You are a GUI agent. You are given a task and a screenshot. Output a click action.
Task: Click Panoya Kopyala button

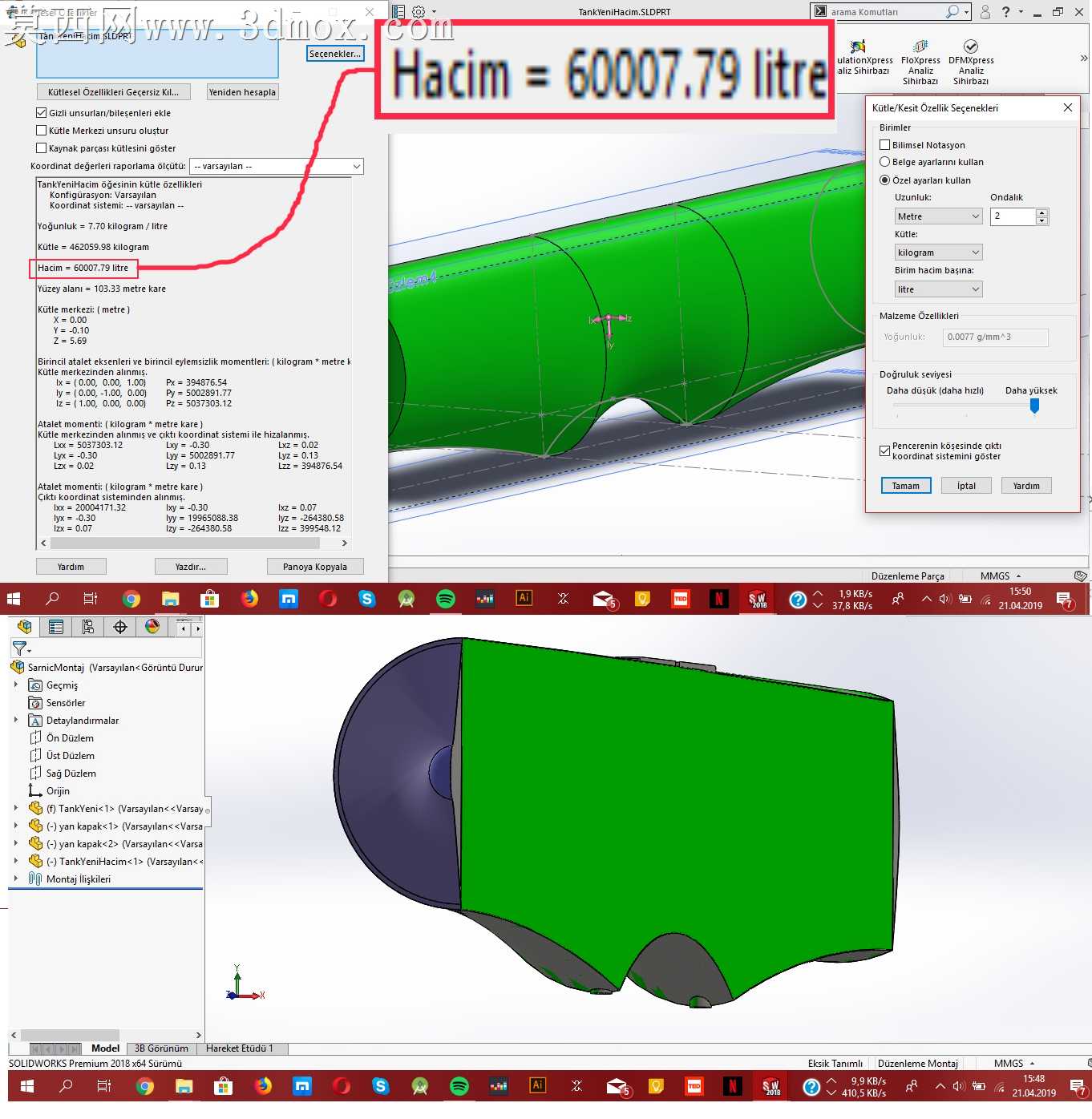tap(315, 567)
